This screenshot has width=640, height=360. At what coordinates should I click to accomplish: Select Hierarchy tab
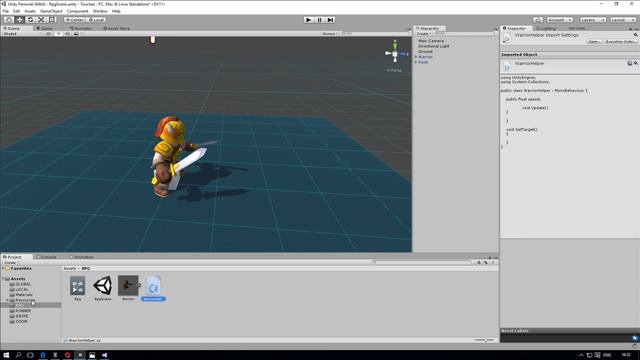click(x=429, y=28)
